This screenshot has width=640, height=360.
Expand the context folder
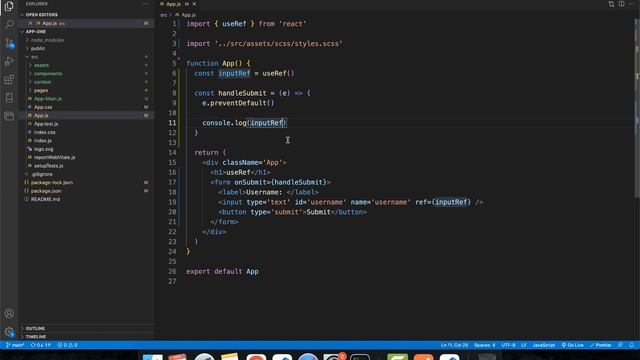[42, 82]
